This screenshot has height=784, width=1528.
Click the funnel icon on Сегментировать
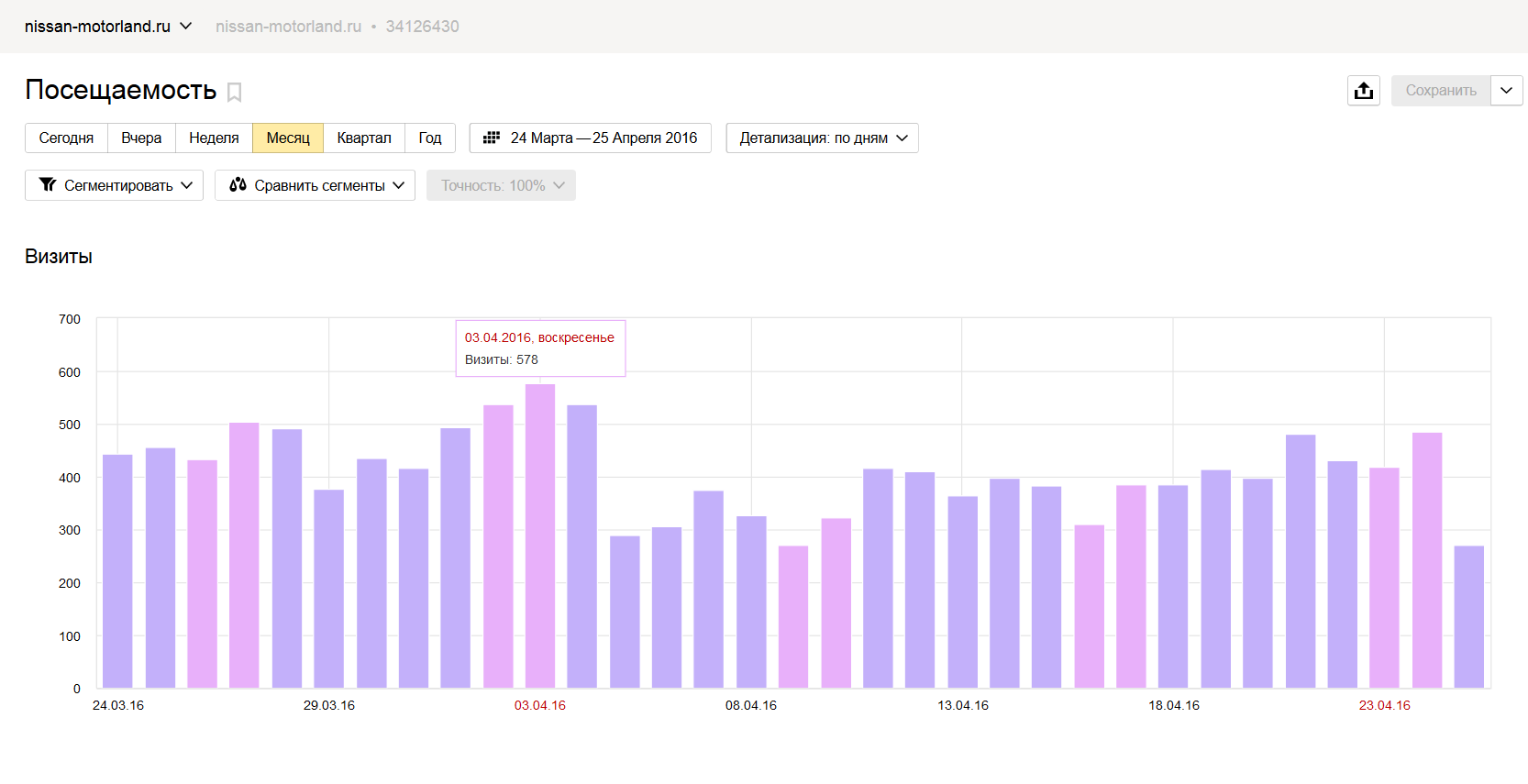pyautogui.click(x=48, y=185)
